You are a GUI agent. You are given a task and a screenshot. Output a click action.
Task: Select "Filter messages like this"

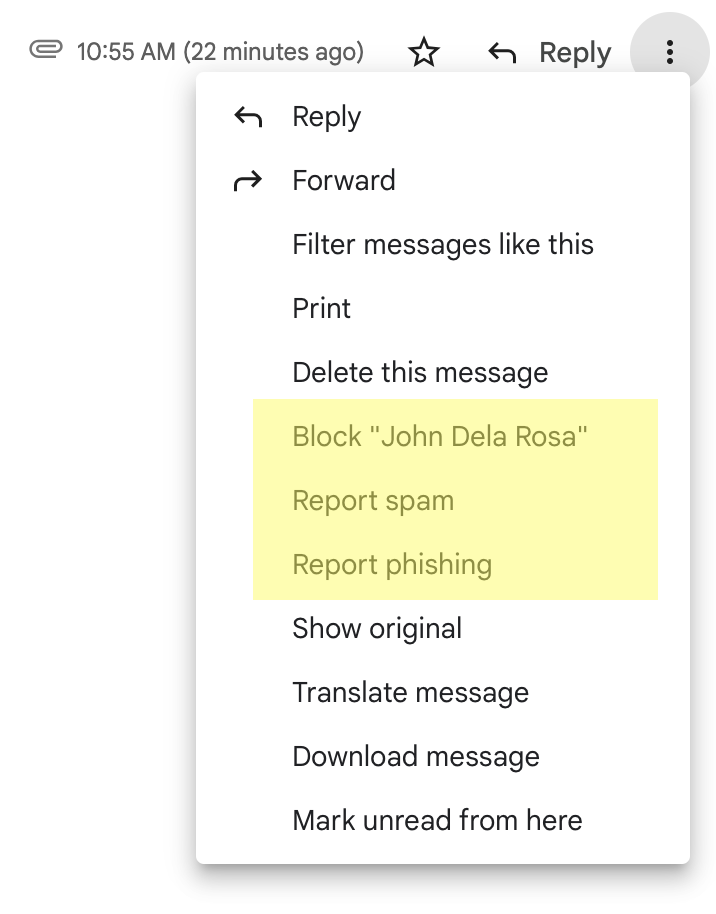(442, 245)
